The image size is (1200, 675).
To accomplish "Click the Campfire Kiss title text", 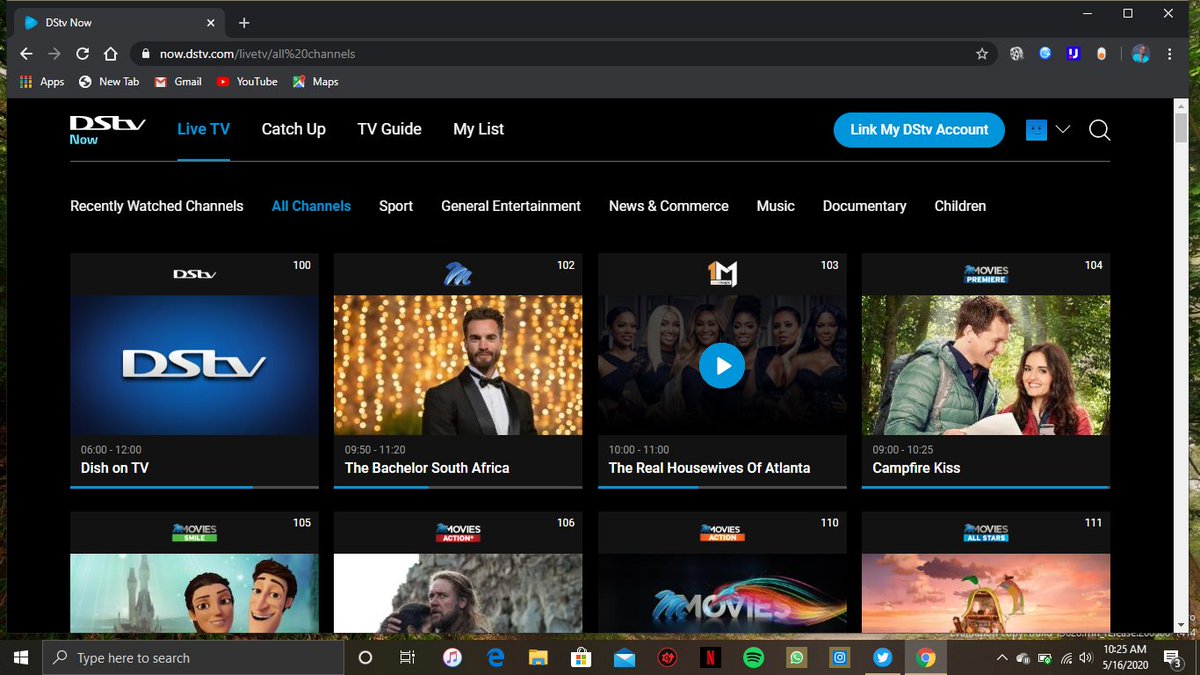I will pyautogui.click(x=916, y=468).
